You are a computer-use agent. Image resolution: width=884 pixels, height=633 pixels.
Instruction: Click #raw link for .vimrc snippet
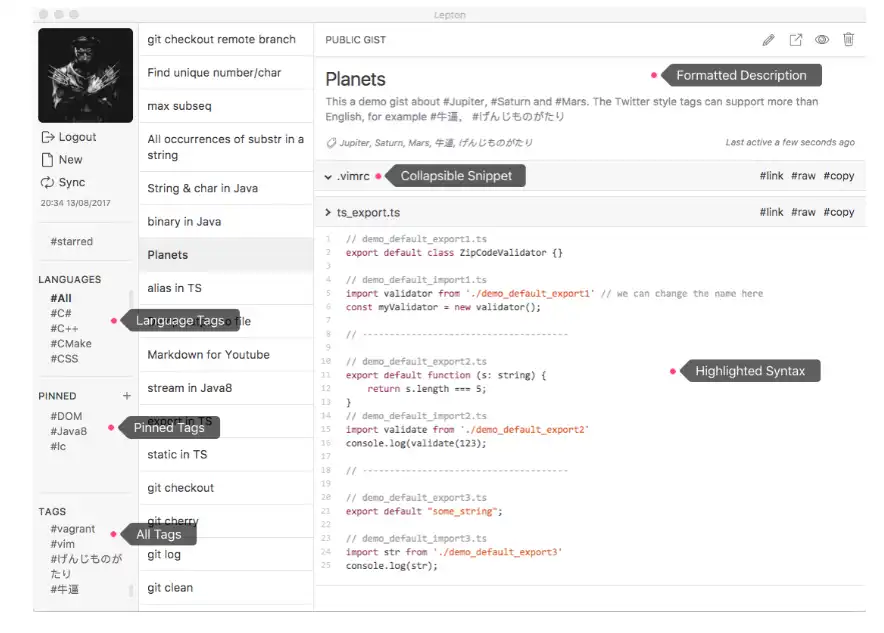[x=803, y=176]
